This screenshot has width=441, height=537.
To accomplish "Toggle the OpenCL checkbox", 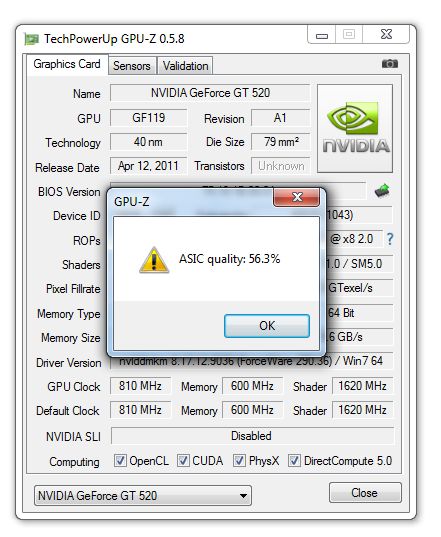I will click(x=120, y=461).
